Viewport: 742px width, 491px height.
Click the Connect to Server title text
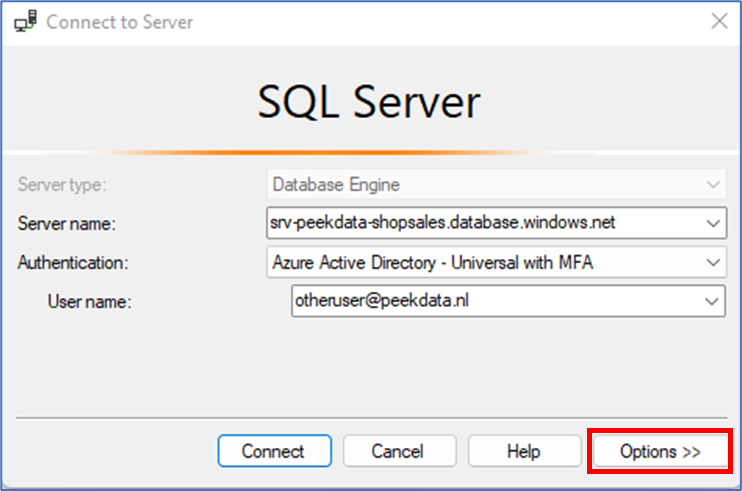[x=119, y=22]
